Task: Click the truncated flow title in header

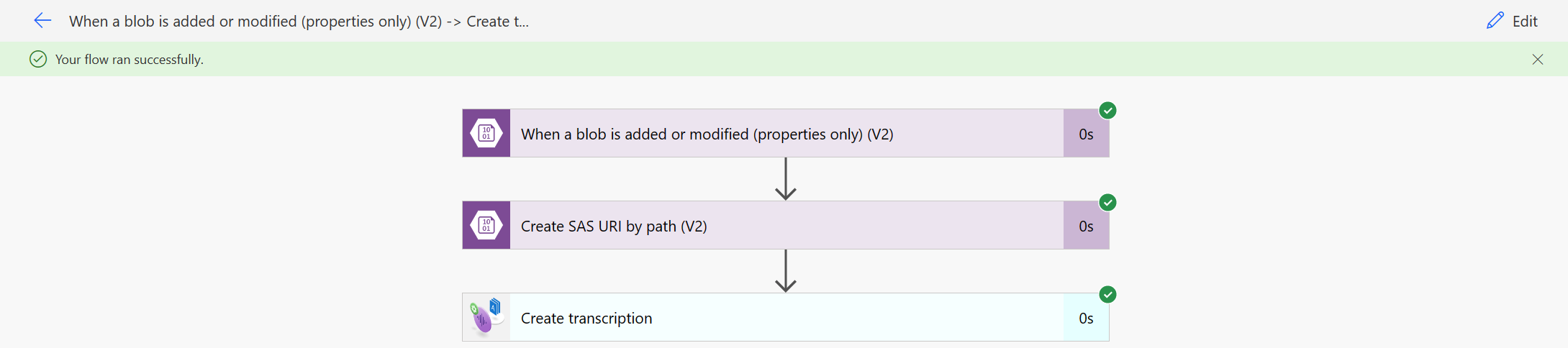Action: [299, 22]
